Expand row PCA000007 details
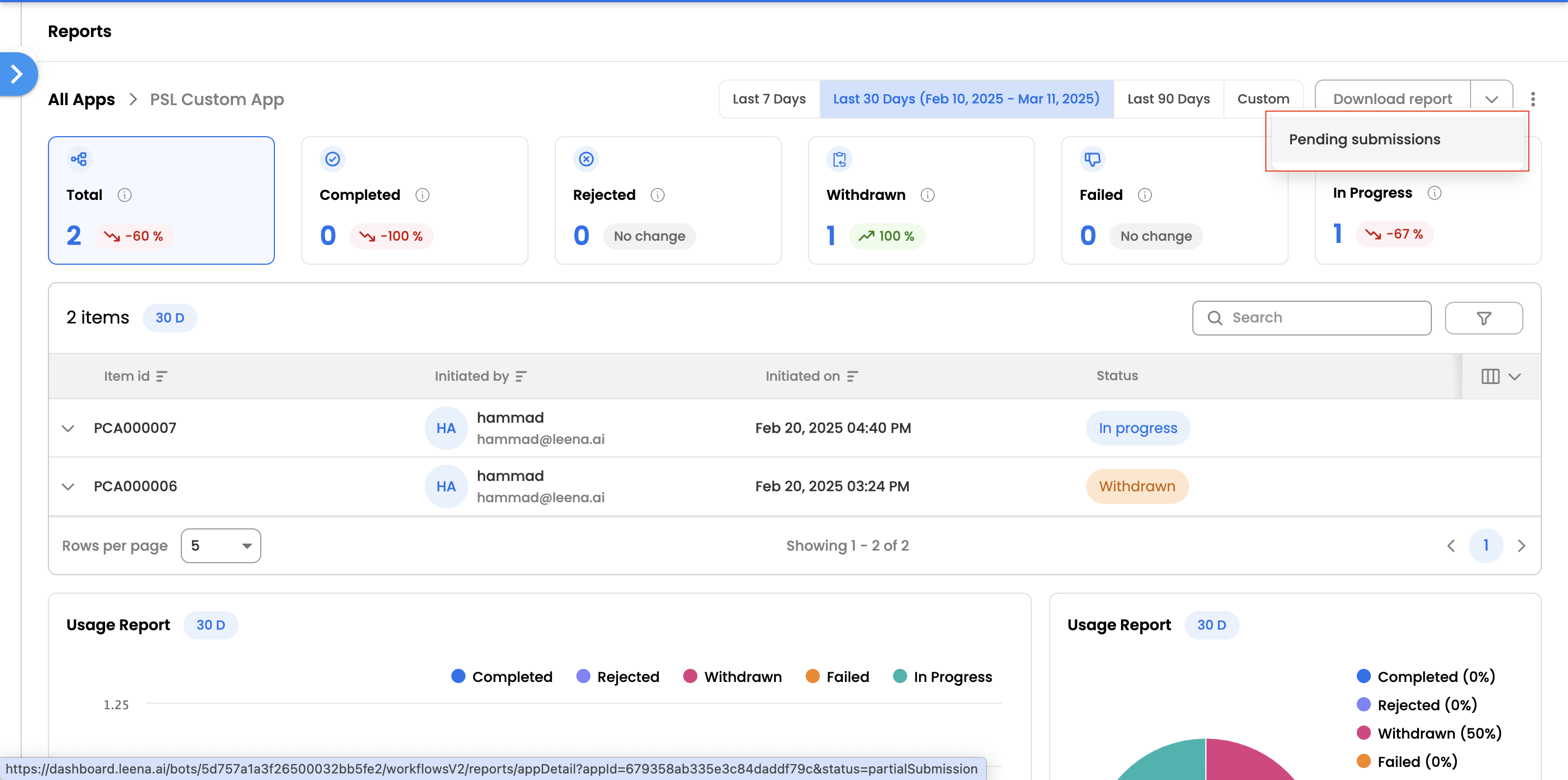This screenshot has width=1568, height=780. [x=68, y=428]
